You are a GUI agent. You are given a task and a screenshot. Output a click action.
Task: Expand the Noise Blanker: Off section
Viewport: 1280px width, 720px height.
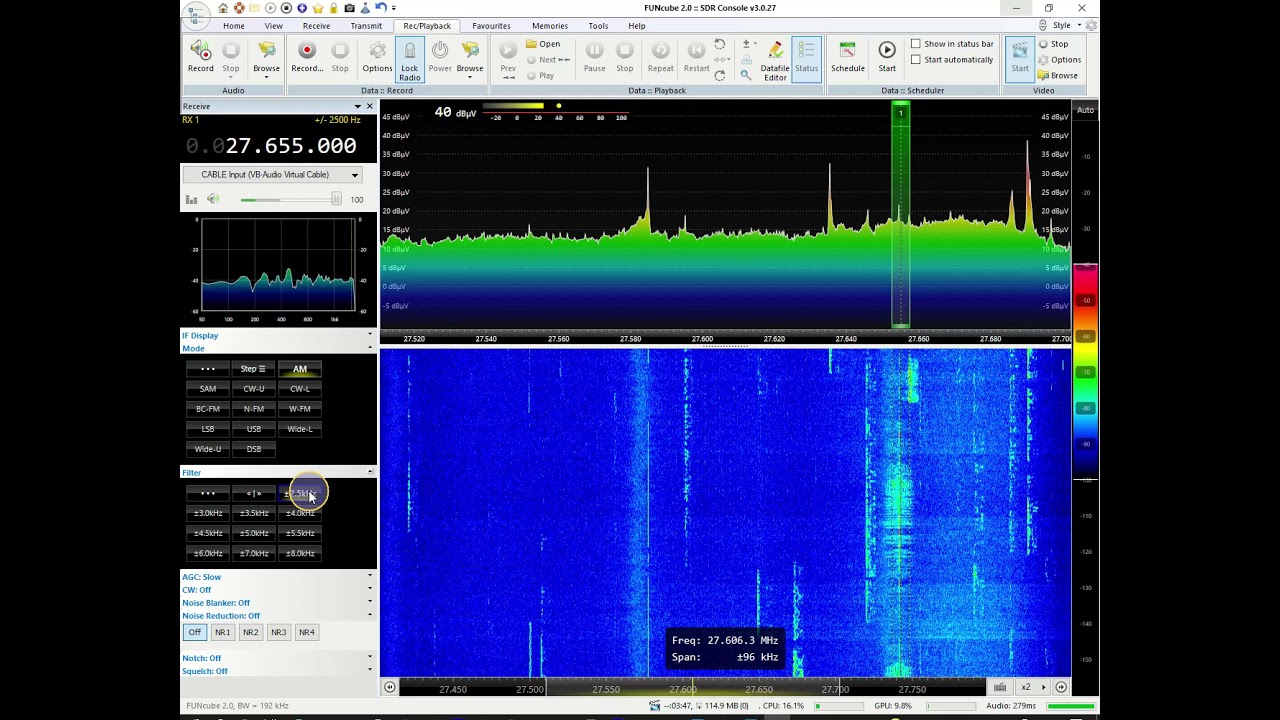[x=277, y=603]
